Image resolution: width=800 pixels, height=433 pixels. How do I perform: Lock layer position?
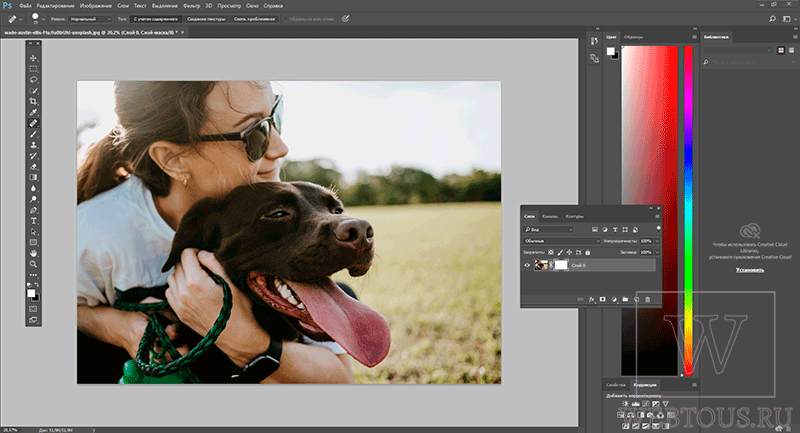[x=569, y=252]
